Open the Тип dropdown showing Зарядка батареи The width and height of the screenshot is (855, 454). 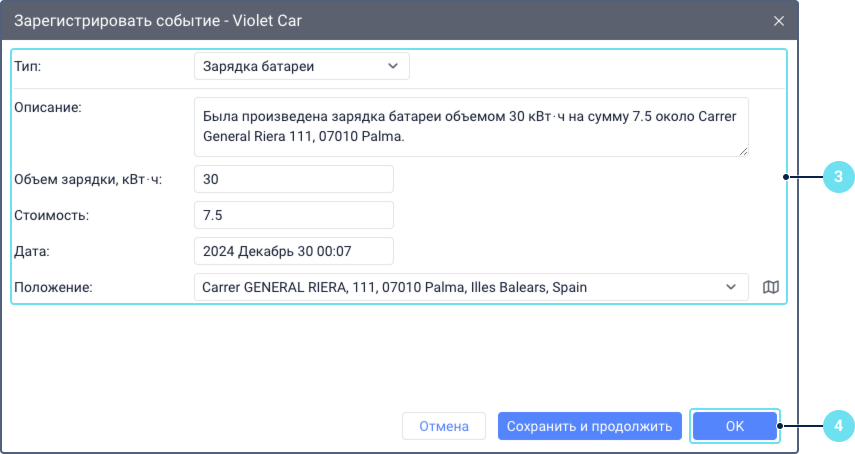tap(301, 67)
